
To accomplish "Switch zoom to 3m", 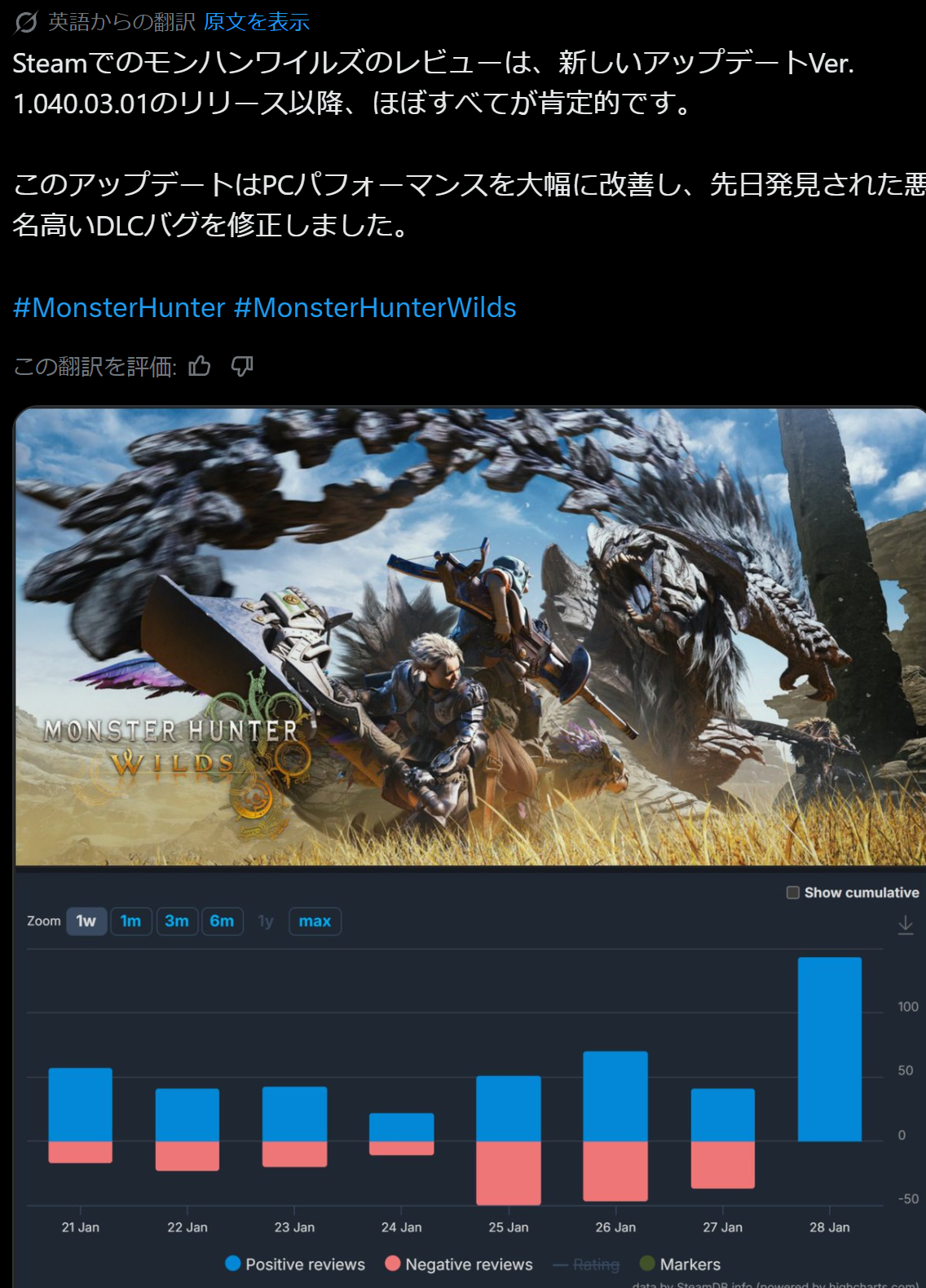I will [x=177, y=921].
